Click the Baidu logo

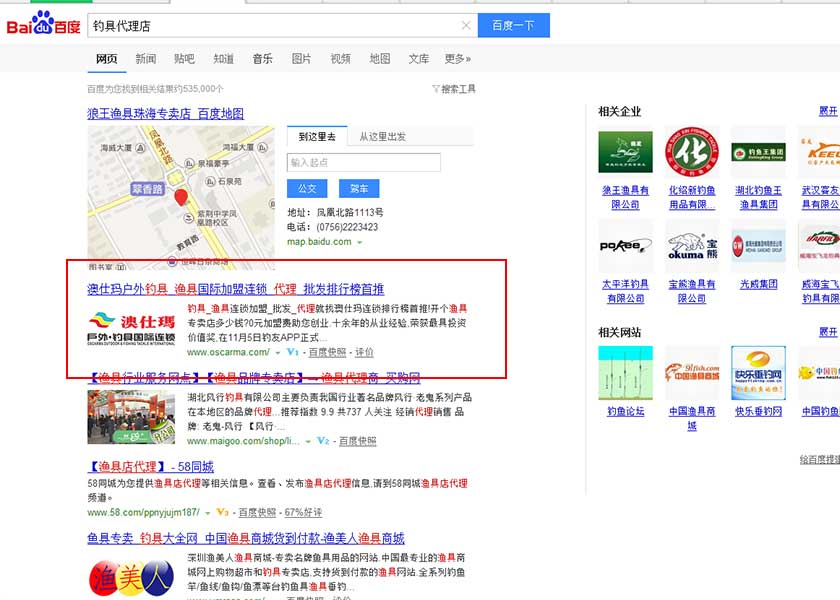(x=43, y=24)
